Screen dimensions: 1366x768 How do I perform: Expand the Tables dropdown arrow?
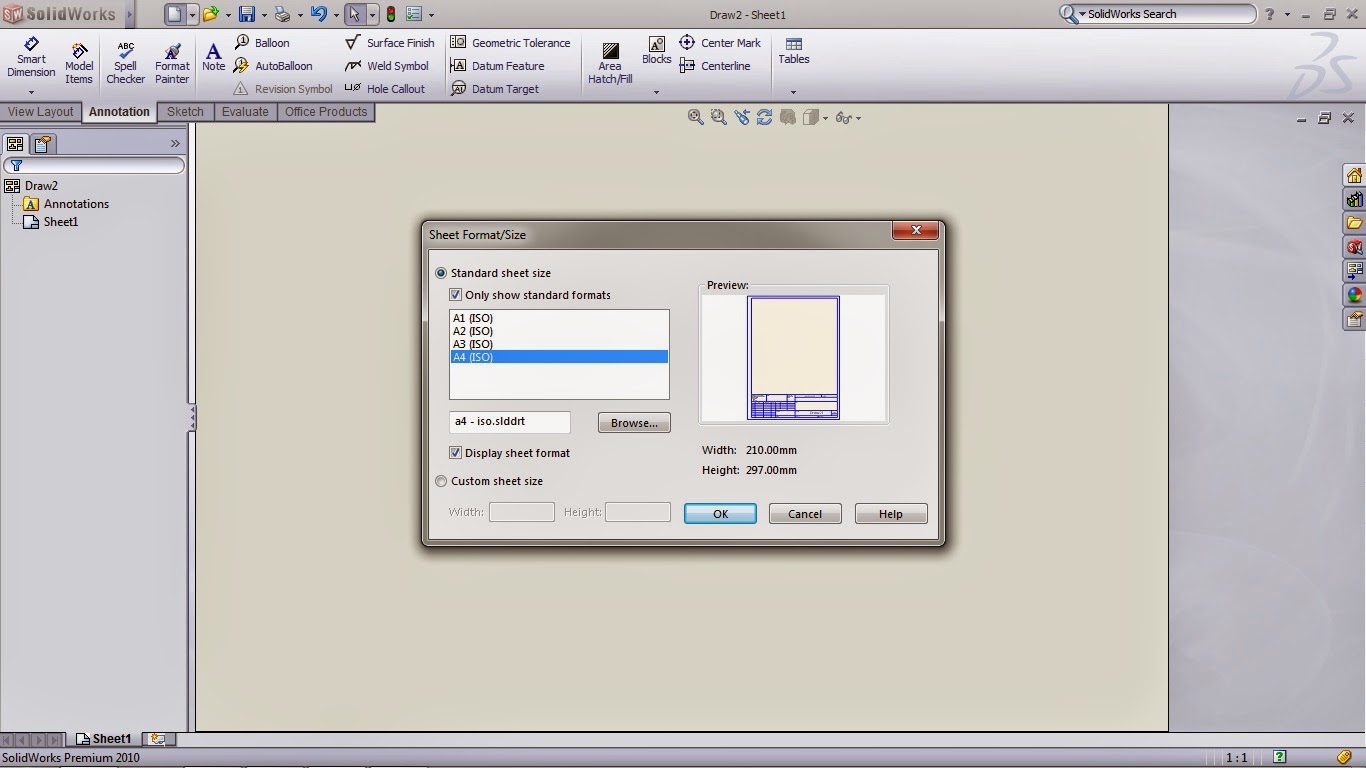[x=793, y=92]
